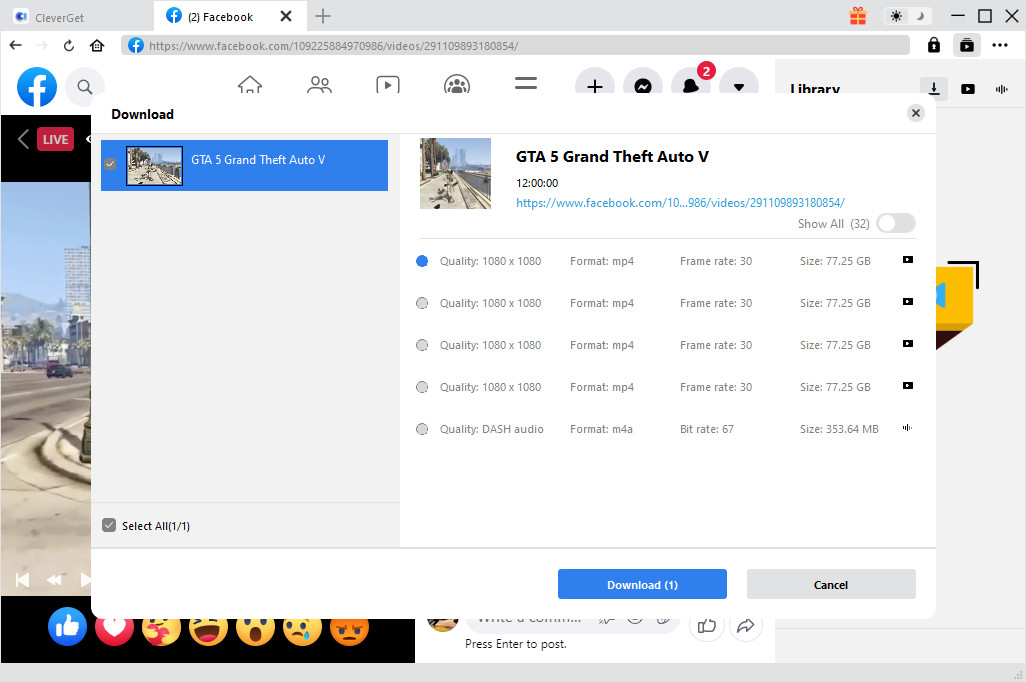Select first 1080 x 1080 quality option
Viewport: 1026px width, 682px height.
tap(422, 261)
